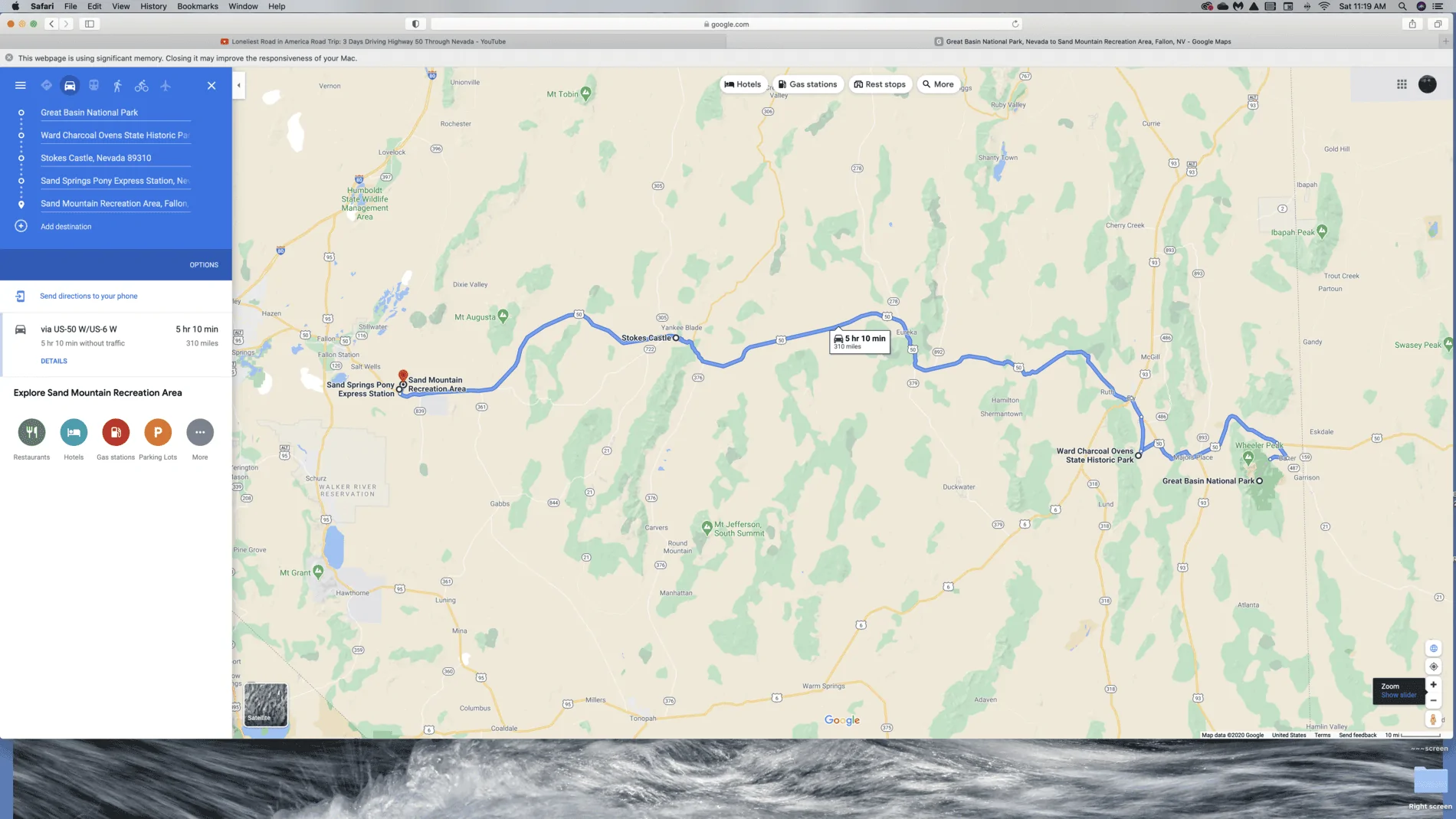Image resolution: width=1456 pixels, height=819 pixels.
Task: Click the Mt Jefferson park marker
Action: point(707,527)
